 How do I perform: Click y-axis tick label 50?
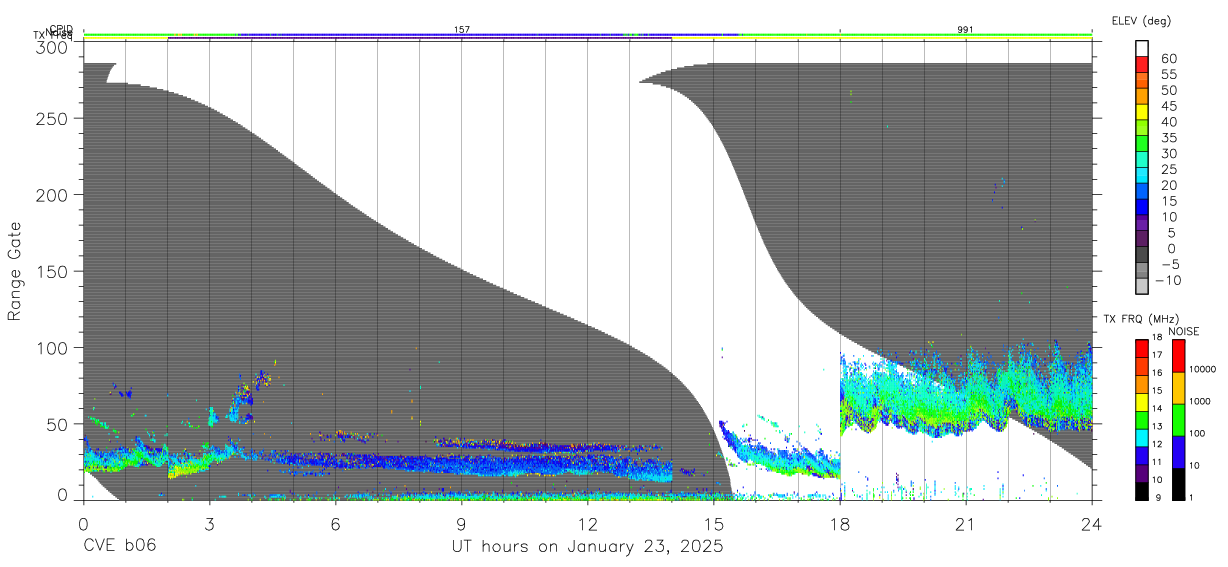coord(59,424)
